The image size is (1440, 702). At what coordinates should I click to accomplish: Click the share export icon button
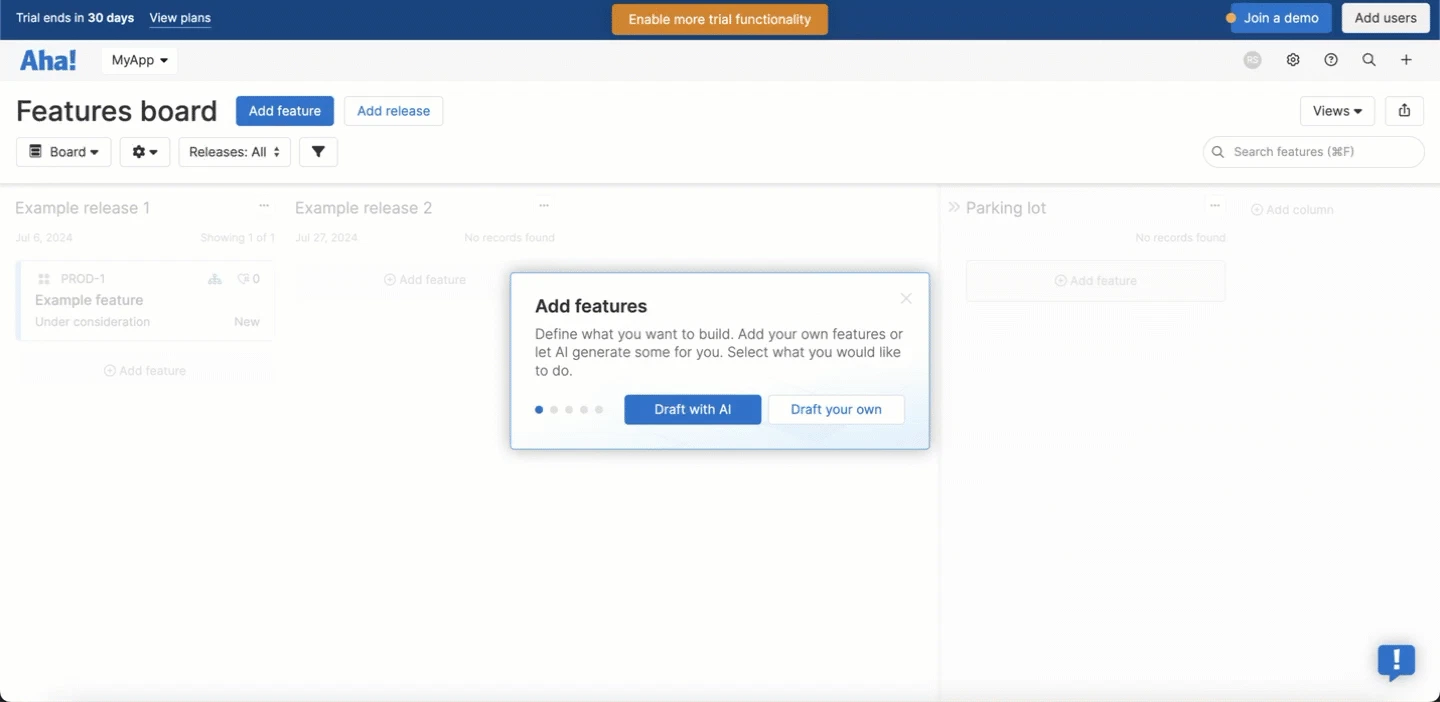1405,111
